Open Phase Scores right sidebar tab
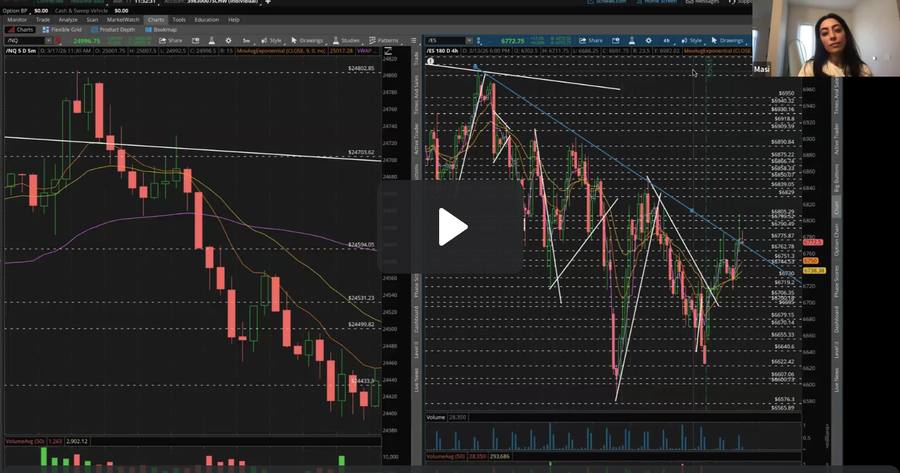 [x=837, y=282]
